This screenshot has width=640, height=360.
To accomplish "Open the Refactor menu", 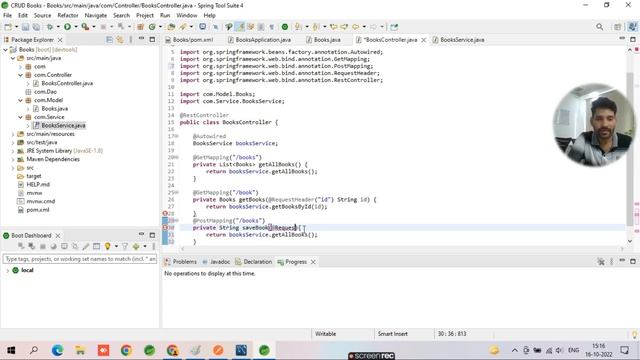I will click(68, 15).
